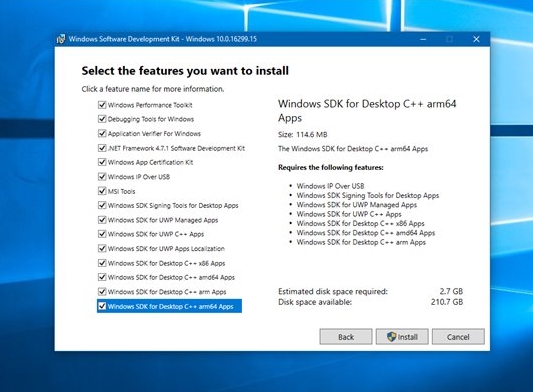Select Windows SDK for Desktop C++ arm Apps label

pos(167,292)
